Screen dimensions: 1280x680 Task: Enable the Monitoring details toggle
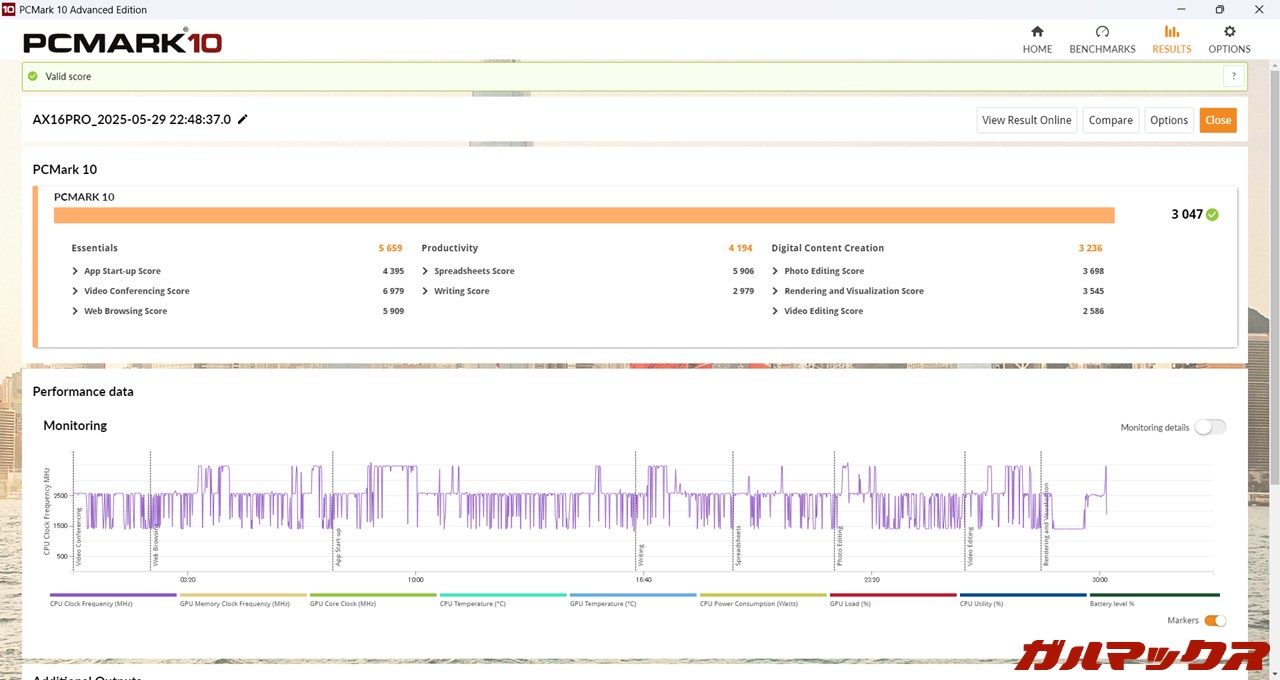pos(1209,427)
